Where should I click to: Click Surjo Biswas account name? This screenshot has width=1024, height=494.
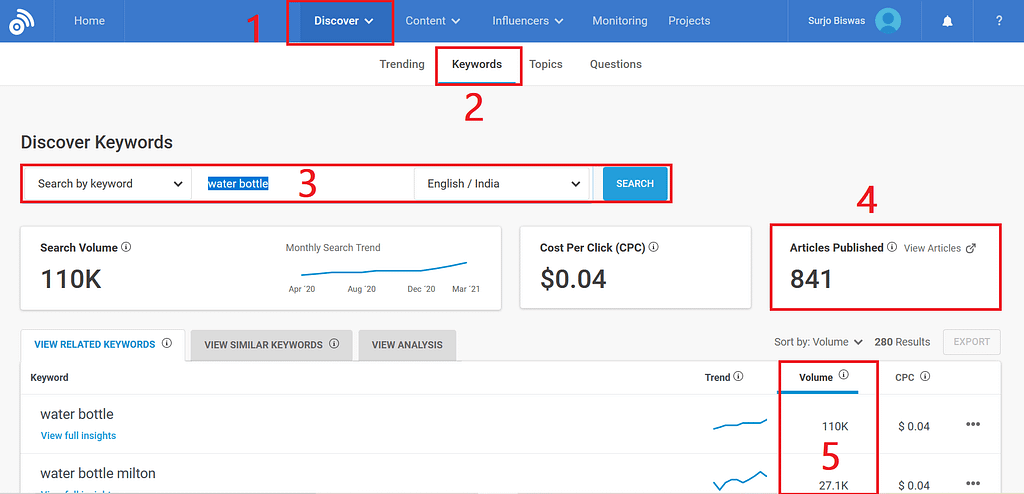[x=837, y=21]
